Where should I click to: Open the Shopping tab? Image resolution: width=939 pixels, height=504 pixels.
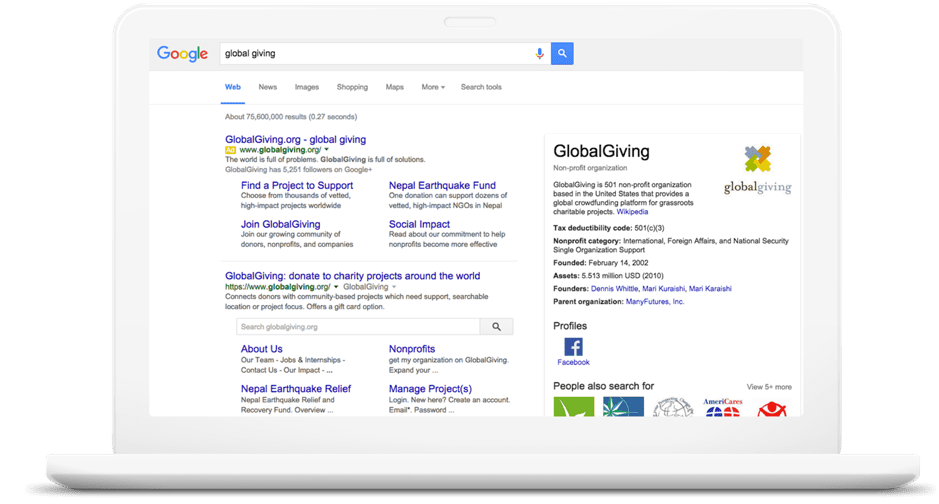click(352, 87)
